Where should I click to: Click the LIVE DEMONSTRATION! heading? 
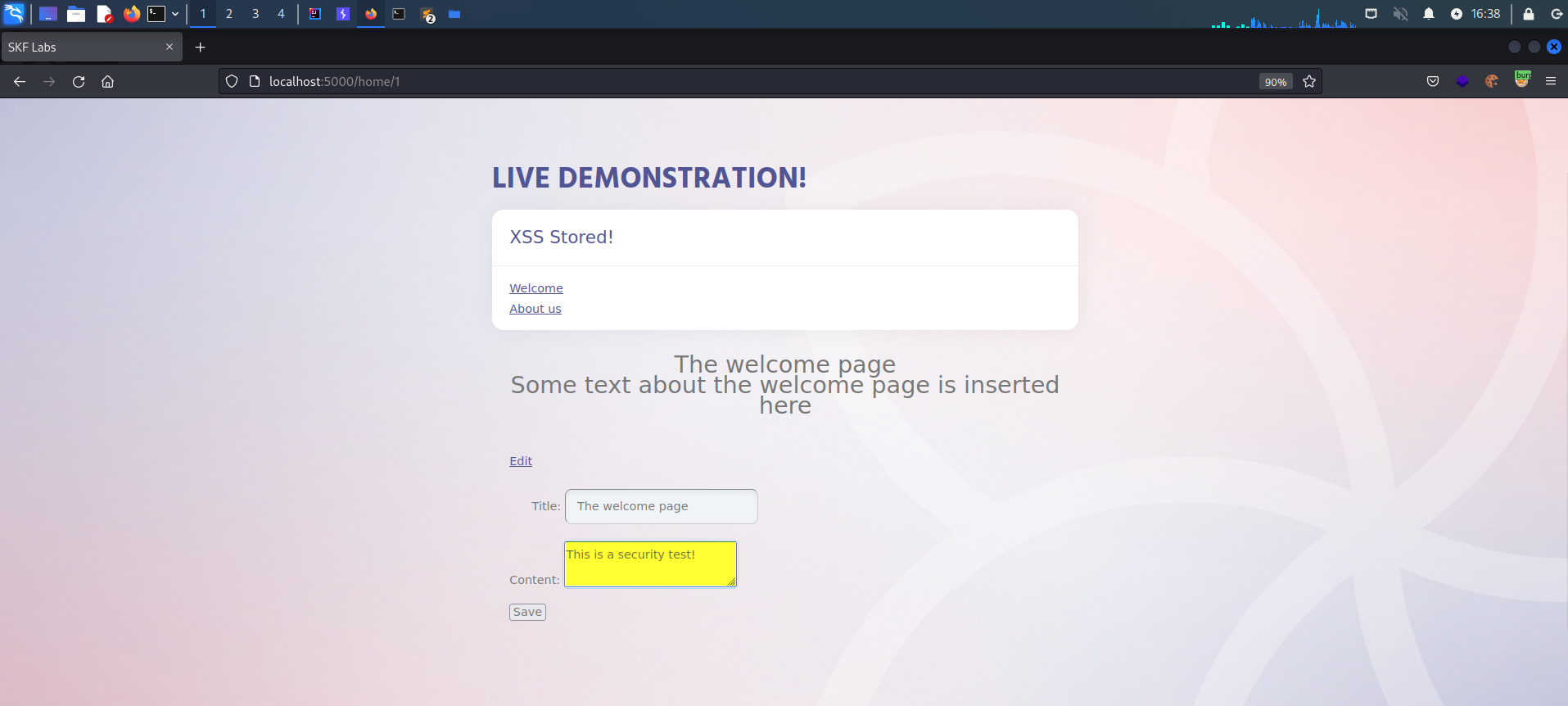(x=649, y=178)
